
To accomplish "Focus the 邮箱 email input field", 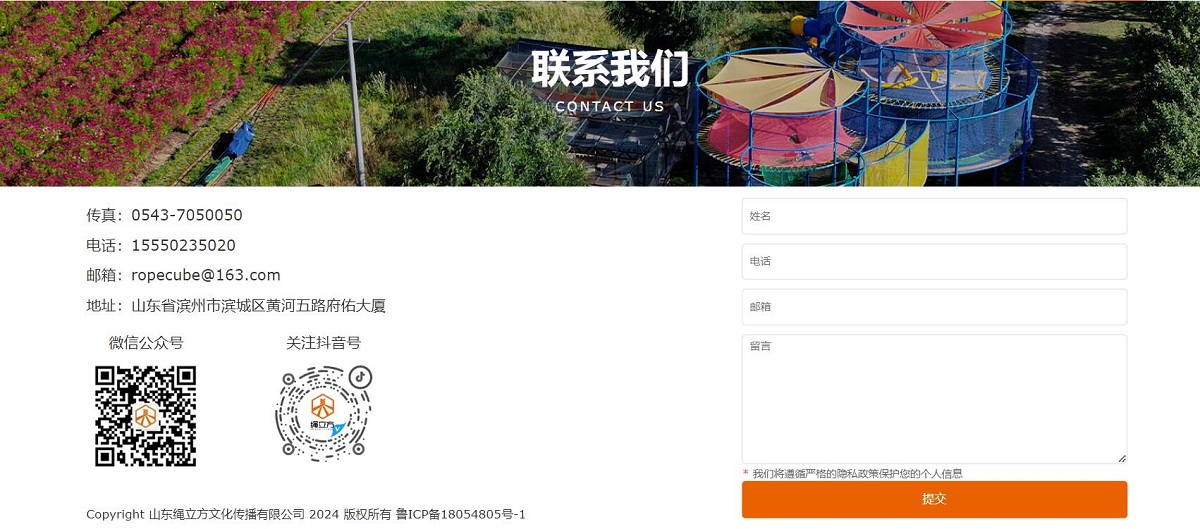I will click(x=934, y=307).
